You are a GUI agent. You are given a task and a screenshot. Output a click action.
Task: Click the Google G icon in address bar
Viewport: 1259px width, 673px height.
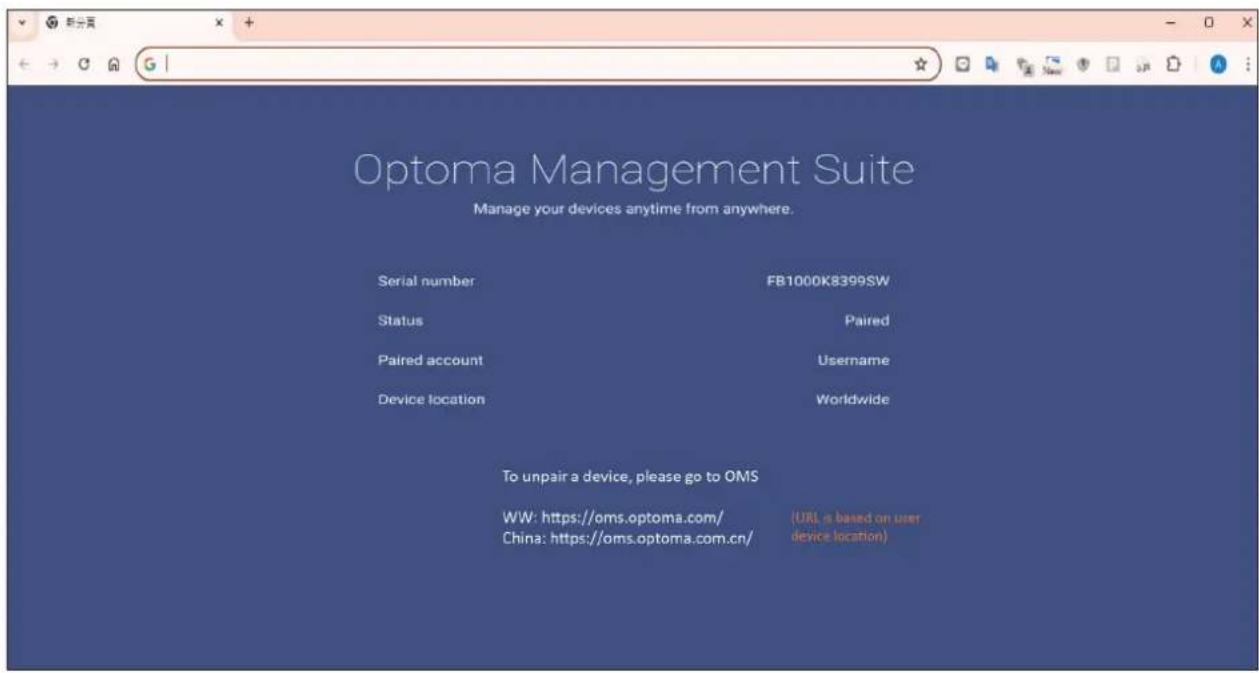(150, 63)
